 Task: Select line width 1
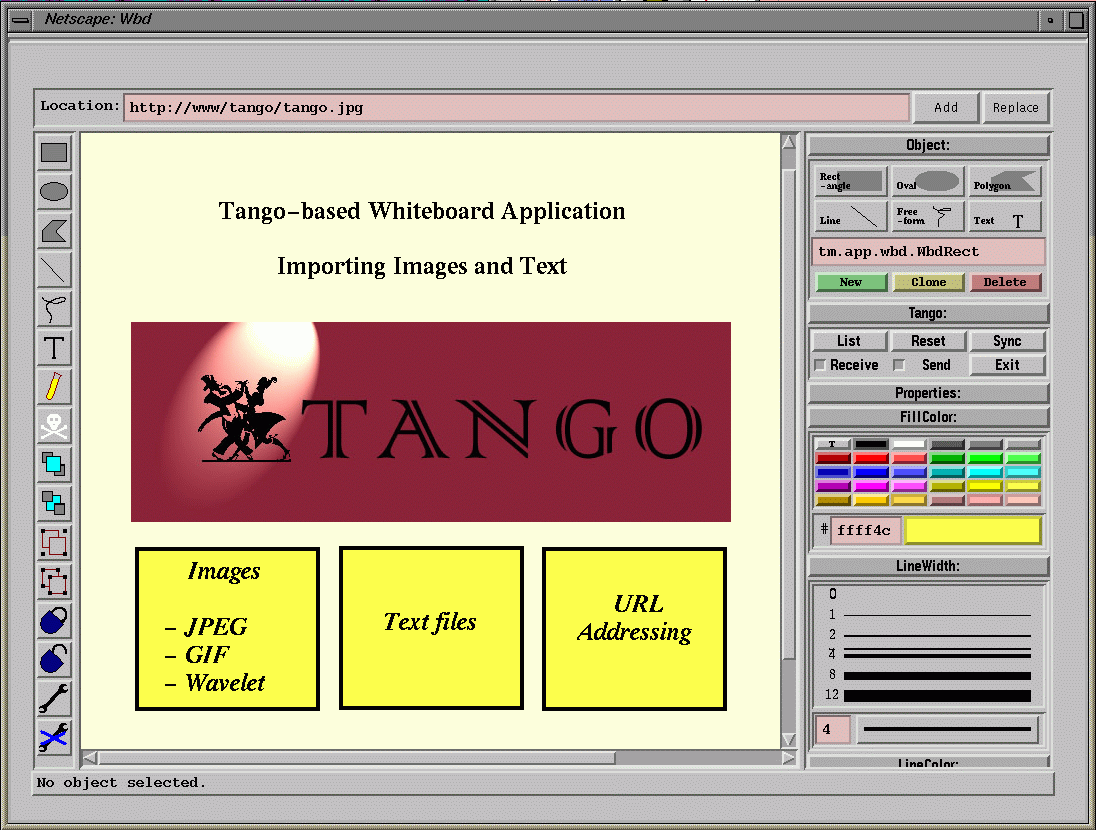pyautogui.click(x=928, y=615)
